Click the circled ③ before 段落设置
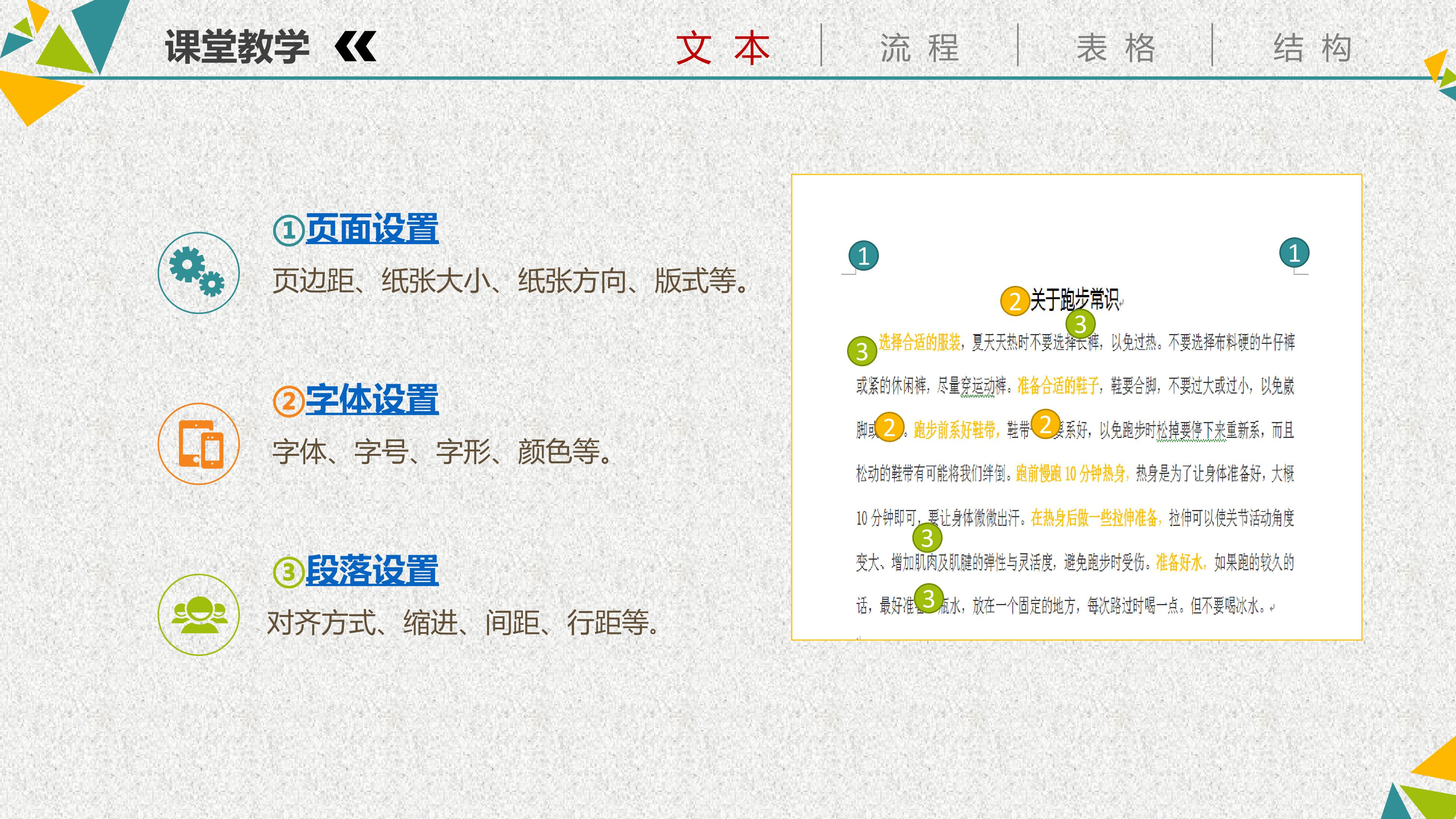This screenshot has width=1456, height=819. click(x=289, y=573)
